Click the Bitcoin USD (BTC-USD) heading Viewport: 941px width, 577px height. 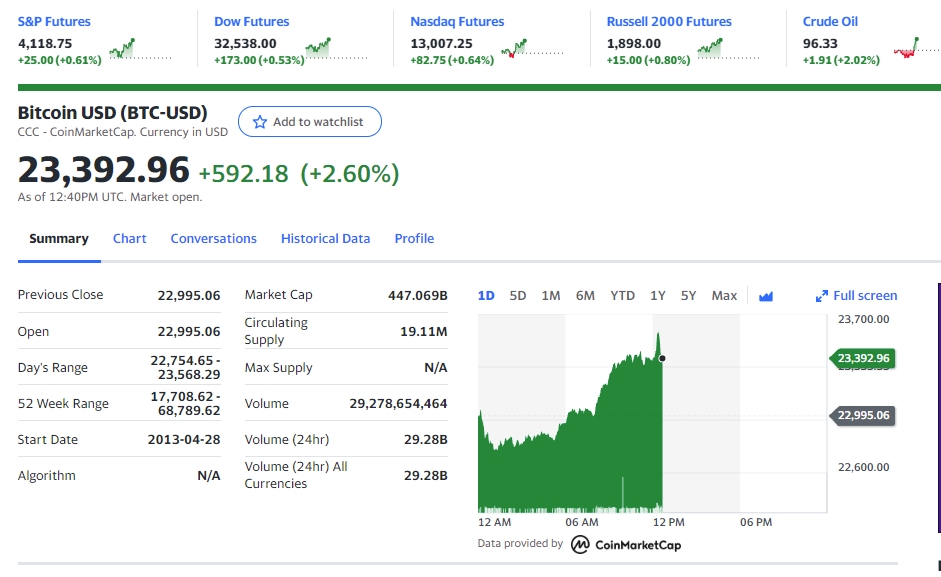pyautogui.click(x=113, y=112)
